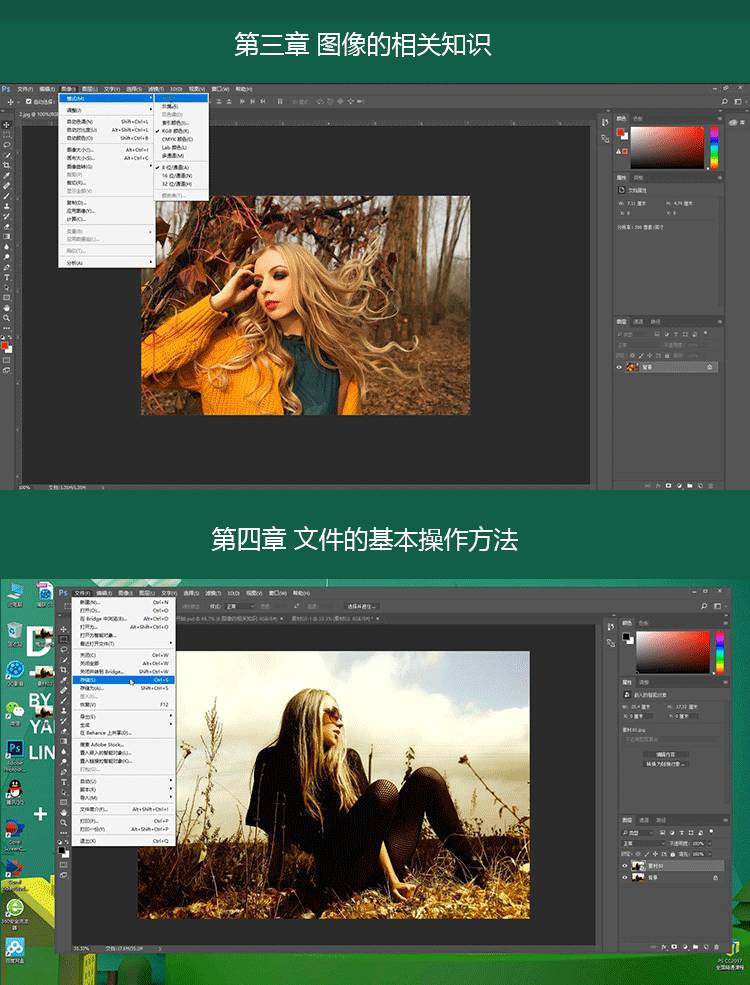
Task: Click 图像大小 (Alt+Ctrl+I) in the Image menu
Action: point(107,150)
